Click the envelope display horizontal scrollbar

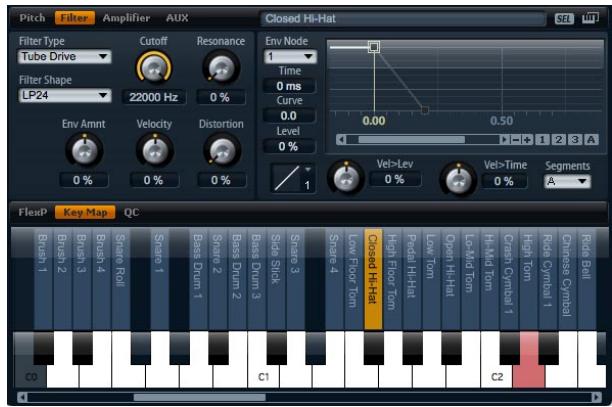point(412,140)
